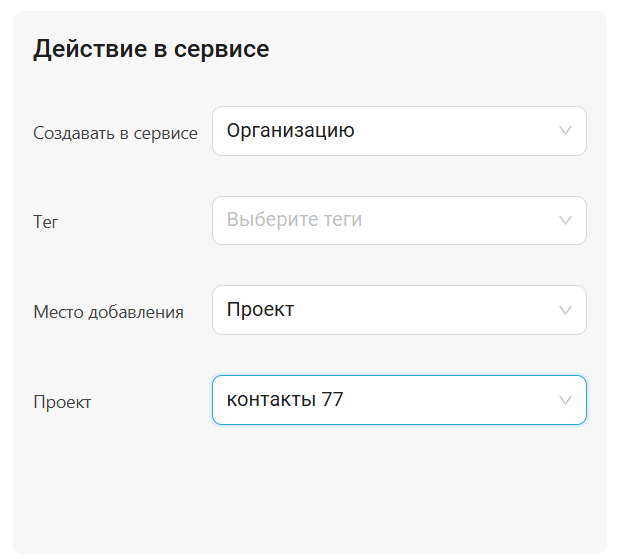The height and width of the screenshot is (559, 617).
Task: Click the 'Действие в сервисе' heading
Action: (151, 49)
